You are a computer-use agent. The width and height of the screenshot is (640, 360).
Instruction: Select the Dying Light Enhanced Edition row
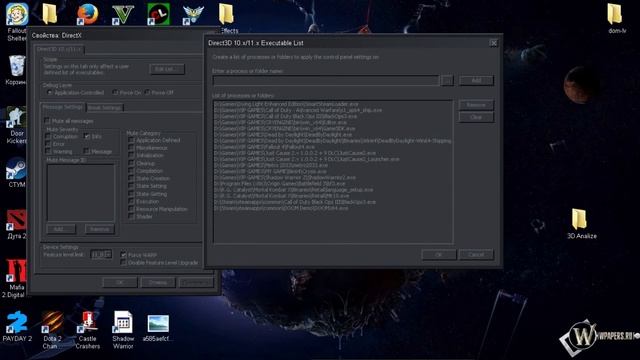tap(287, 104)
